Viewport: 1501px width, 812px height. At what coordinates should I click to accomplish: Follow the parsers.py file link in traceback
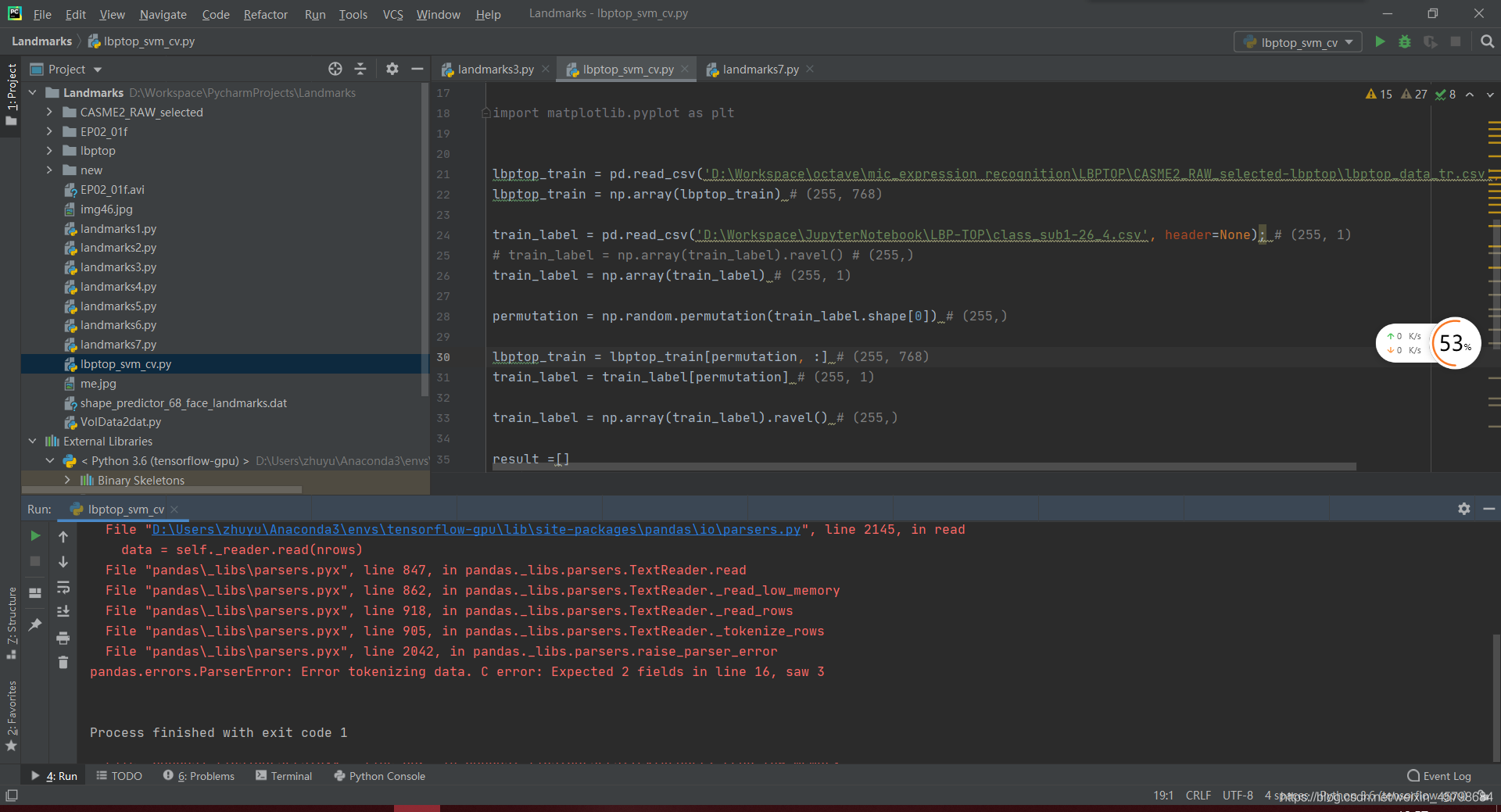tap(476, 530)
